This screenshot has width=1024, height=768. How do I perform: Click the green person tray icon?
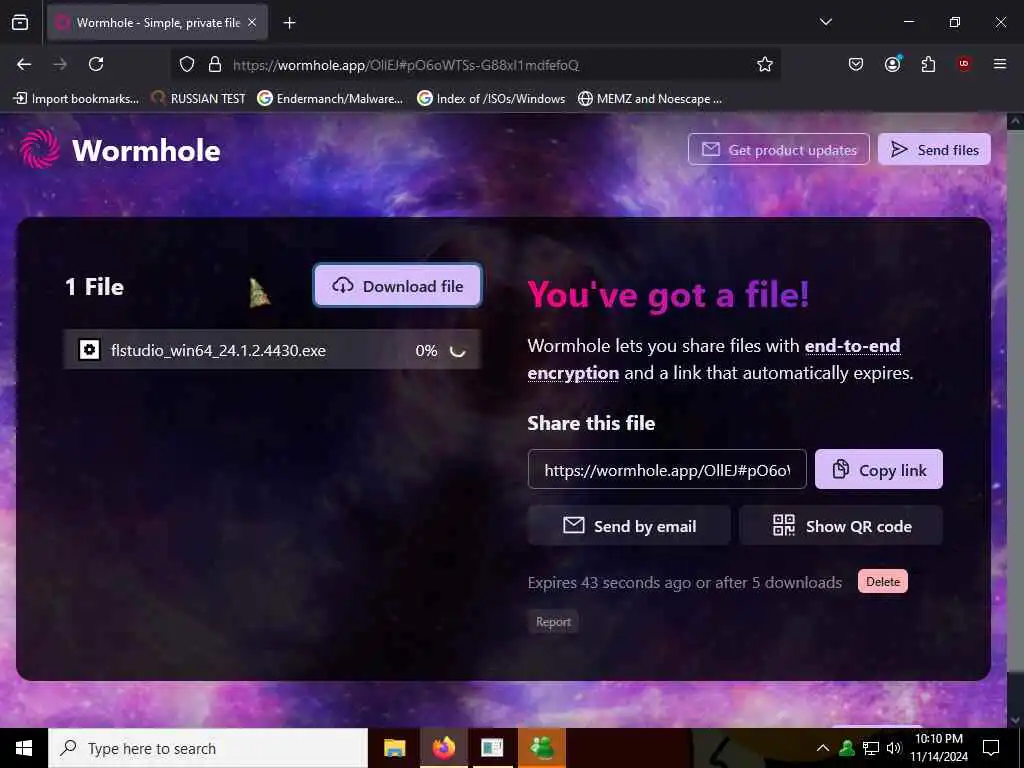coord(847,748)
